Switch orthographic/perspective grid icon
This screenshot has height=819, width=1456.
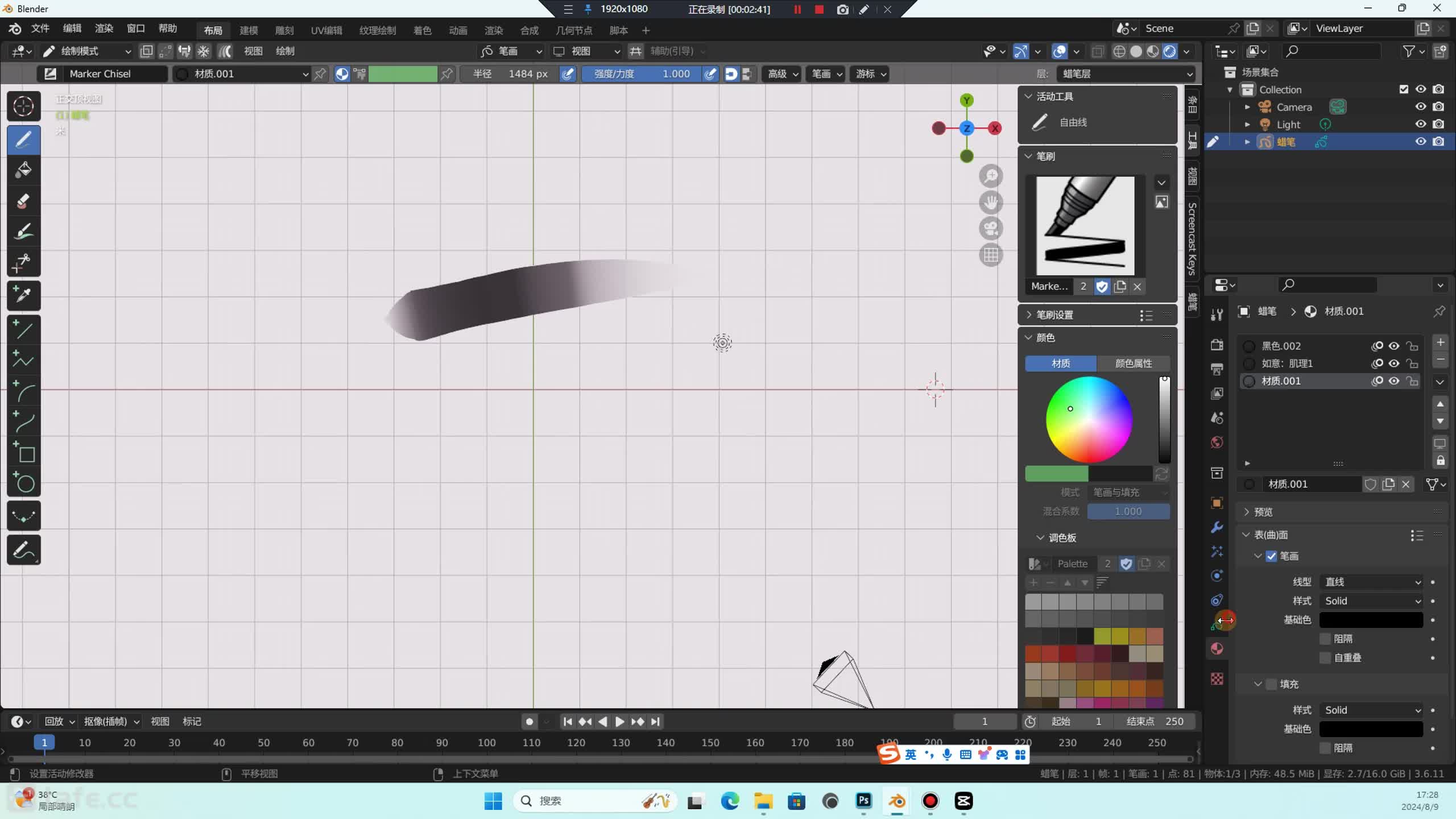click(991, 255)
